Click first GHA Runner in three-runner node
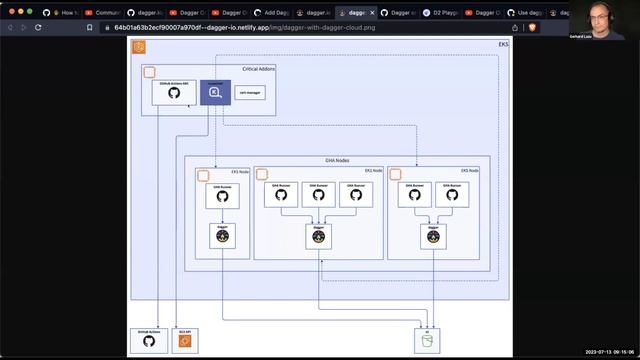The width and height of the screenshot is (640, 360). (281, 195)
